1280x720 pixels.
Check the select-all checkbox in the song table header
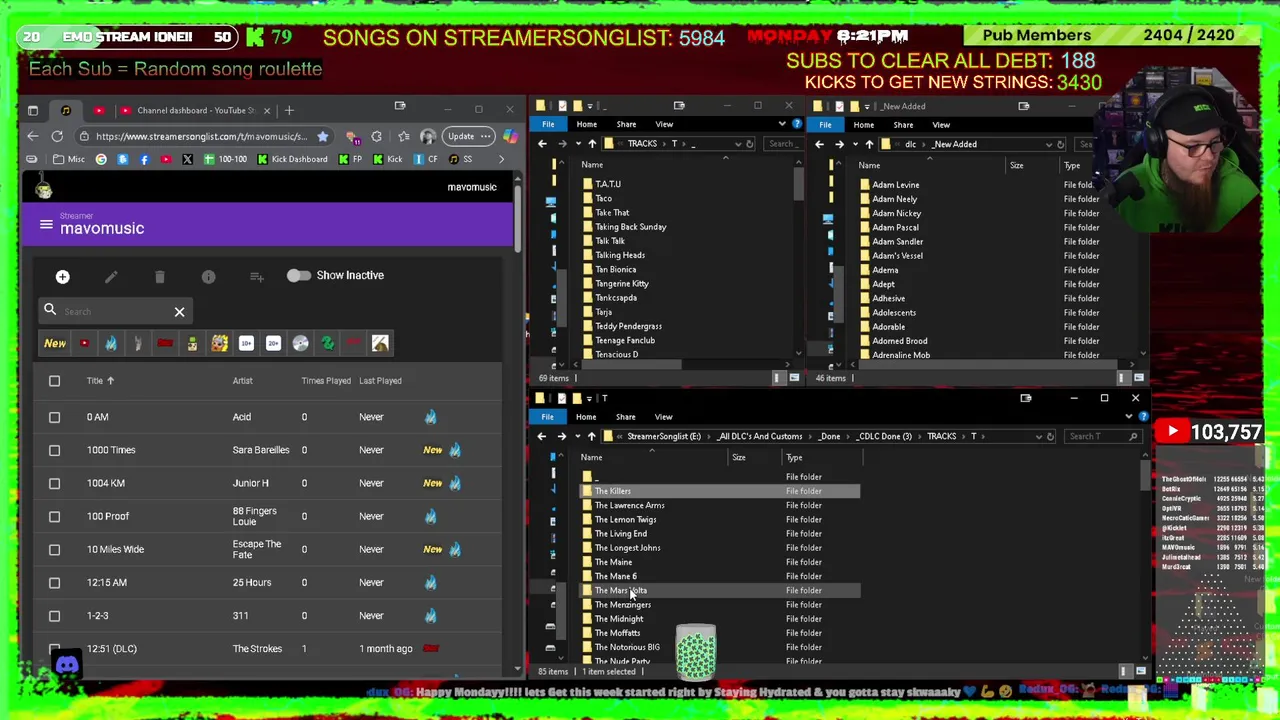coord(54,381)
